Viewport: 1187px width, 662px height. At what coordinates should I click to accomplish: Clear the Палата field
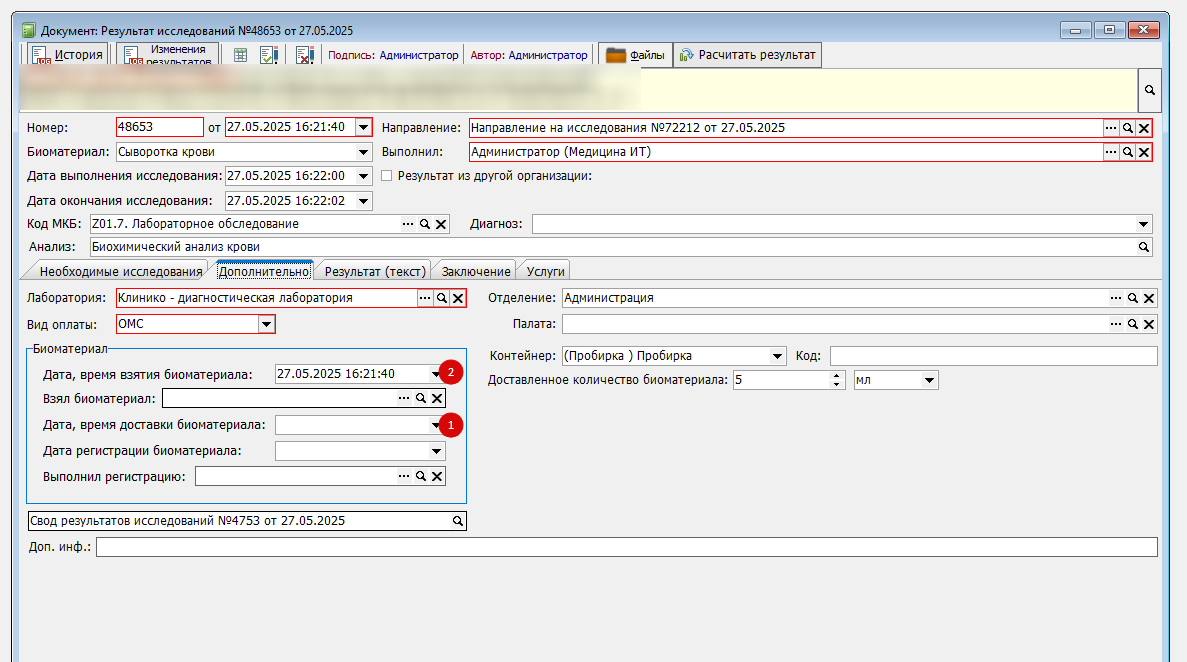pyautogui.click(x=1148, y=324)
